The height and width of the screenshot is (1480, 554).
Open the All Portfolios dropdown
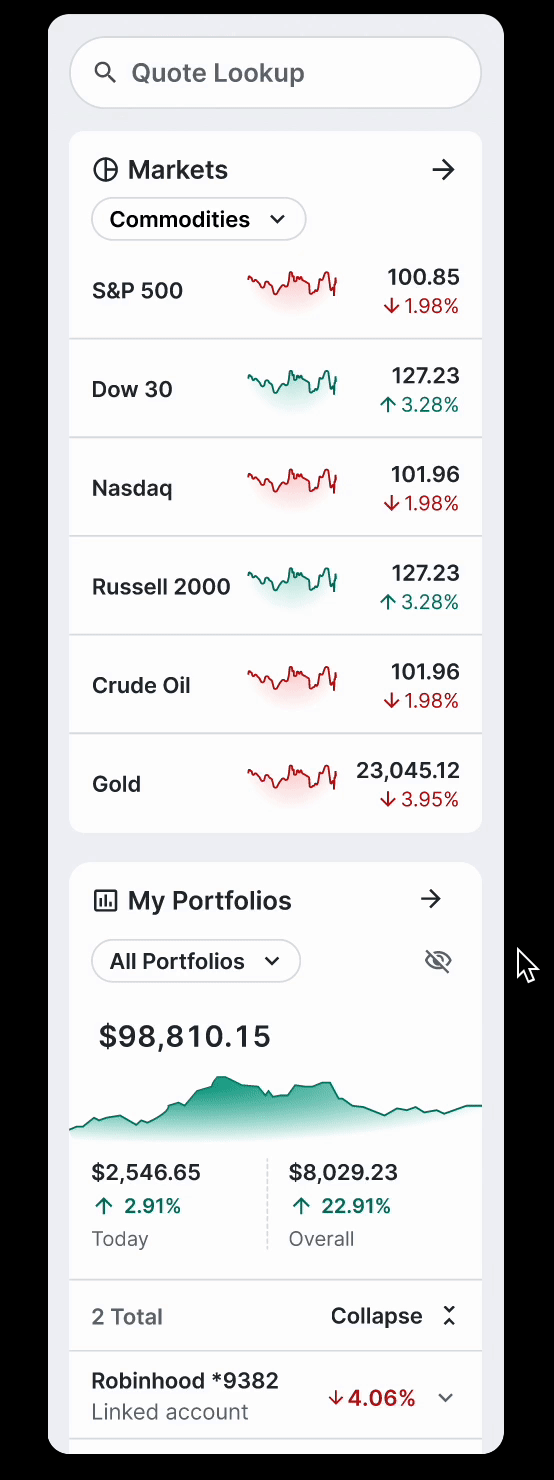196,961
